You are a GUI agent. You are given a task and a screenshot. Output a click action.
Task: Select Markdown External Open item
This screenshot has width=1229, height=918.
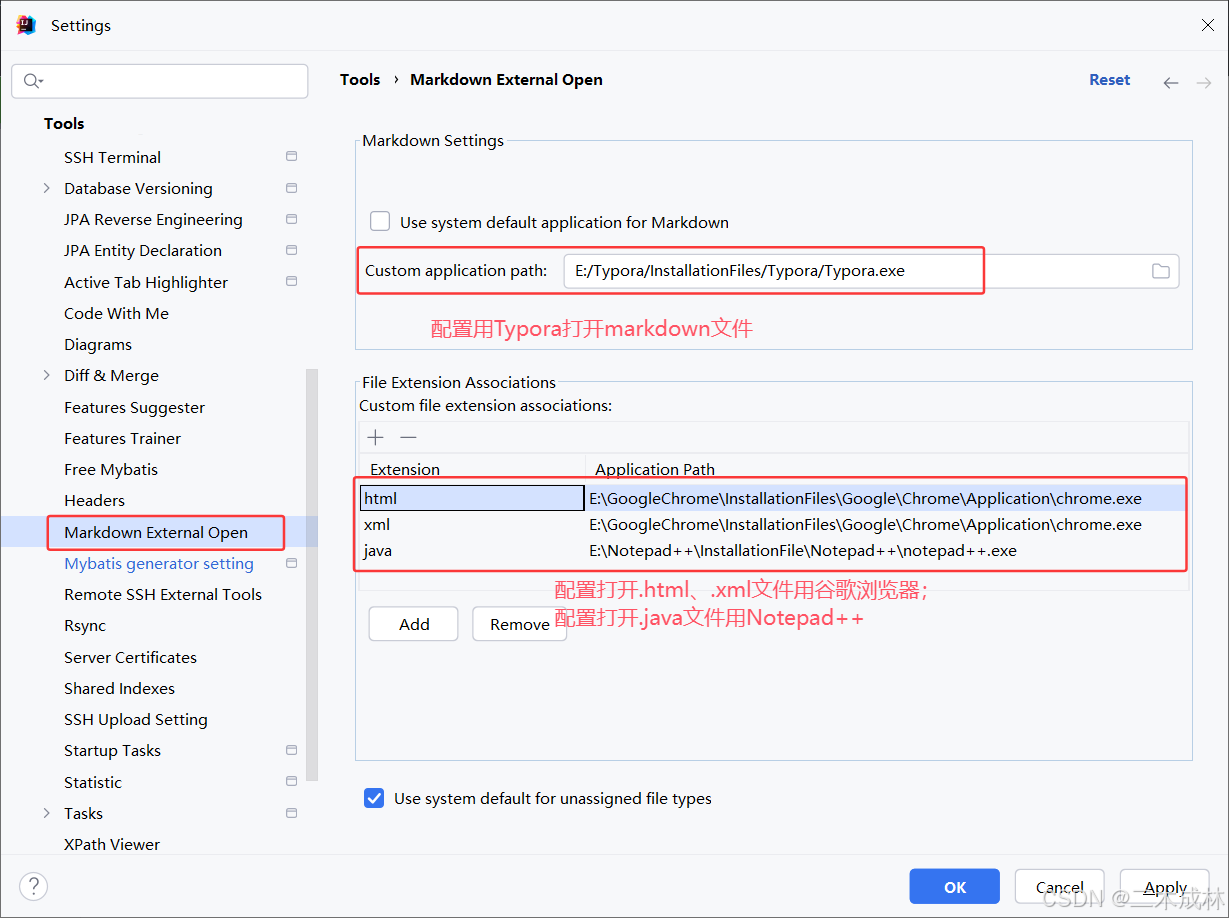point(156,532)
